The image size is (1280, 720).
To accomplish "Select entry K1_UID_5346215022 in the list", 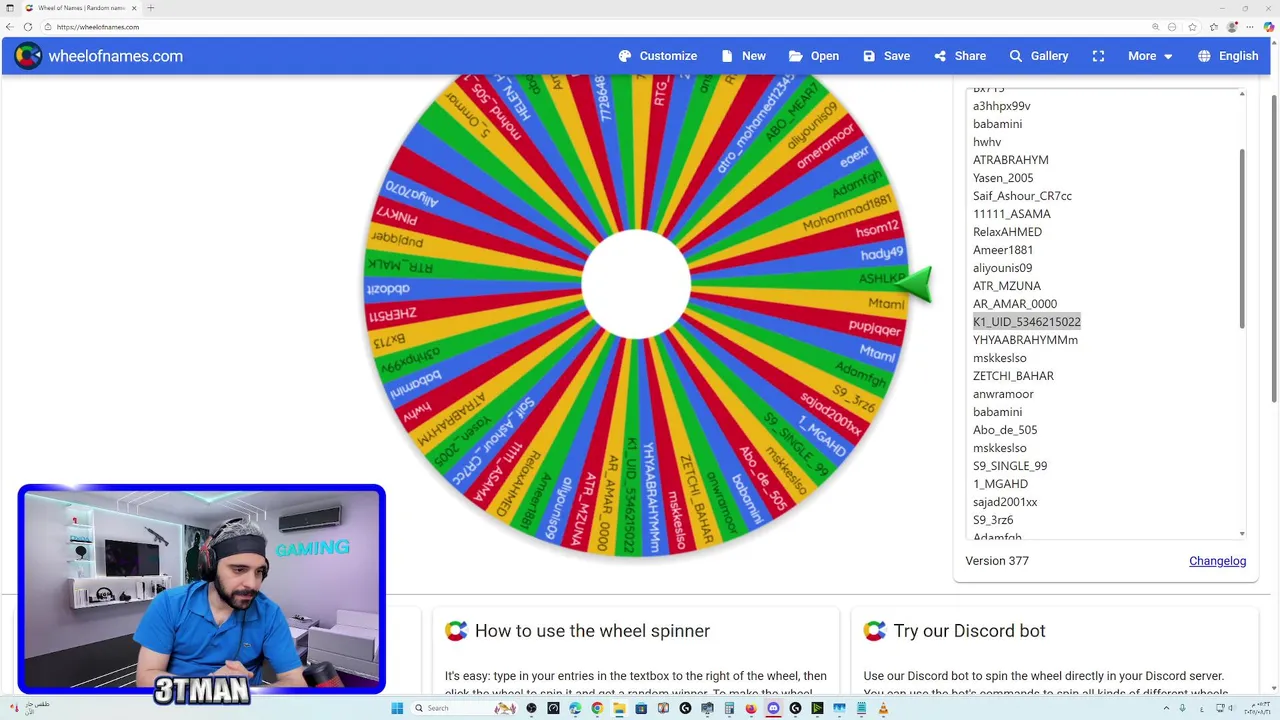I will [1027, 322].
